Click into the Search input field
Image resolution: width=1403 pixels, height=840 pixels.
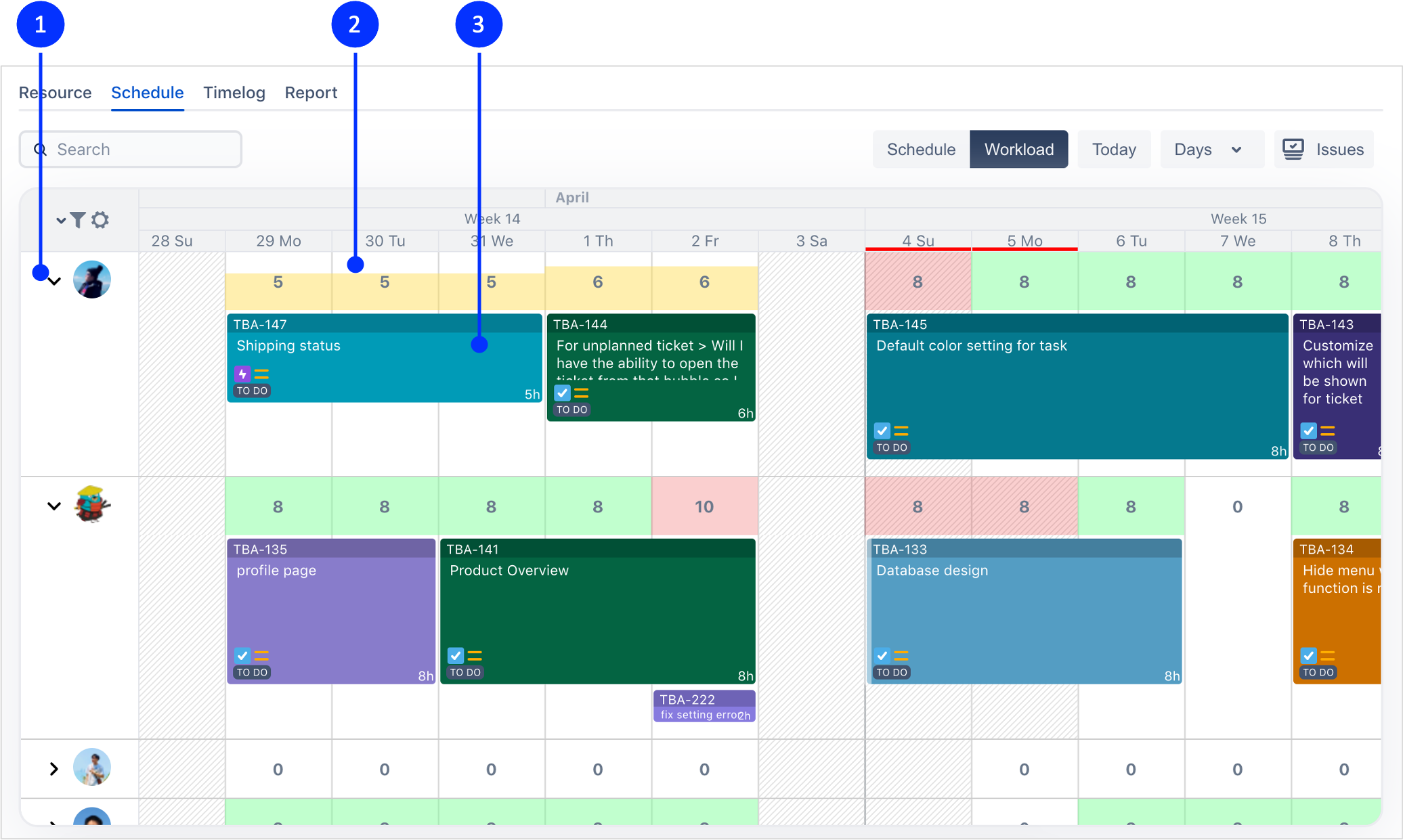click(142, 150)
